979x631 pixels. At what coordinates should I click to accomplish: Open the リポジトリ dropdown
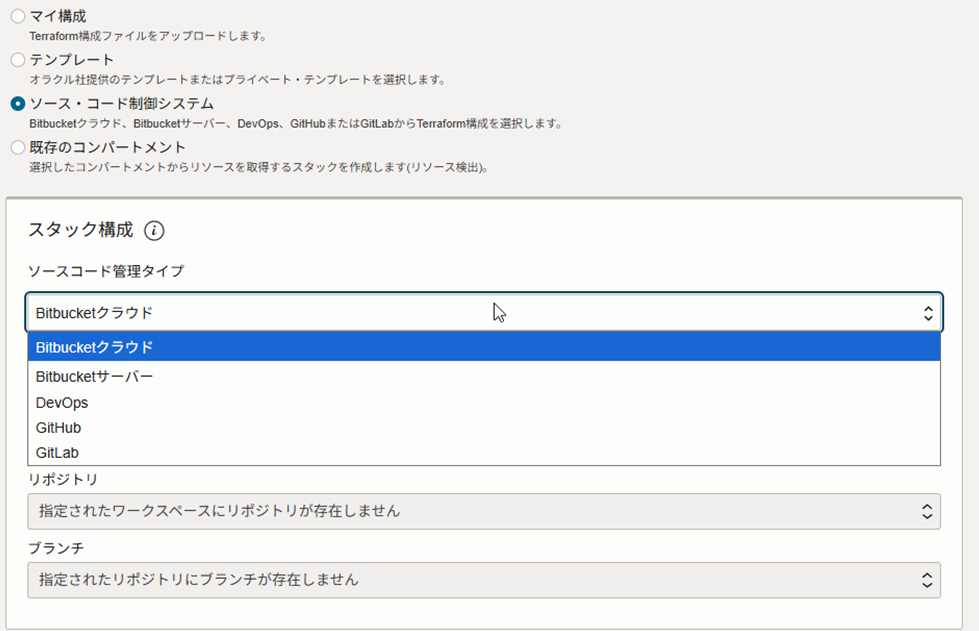[x=484, y=511]
